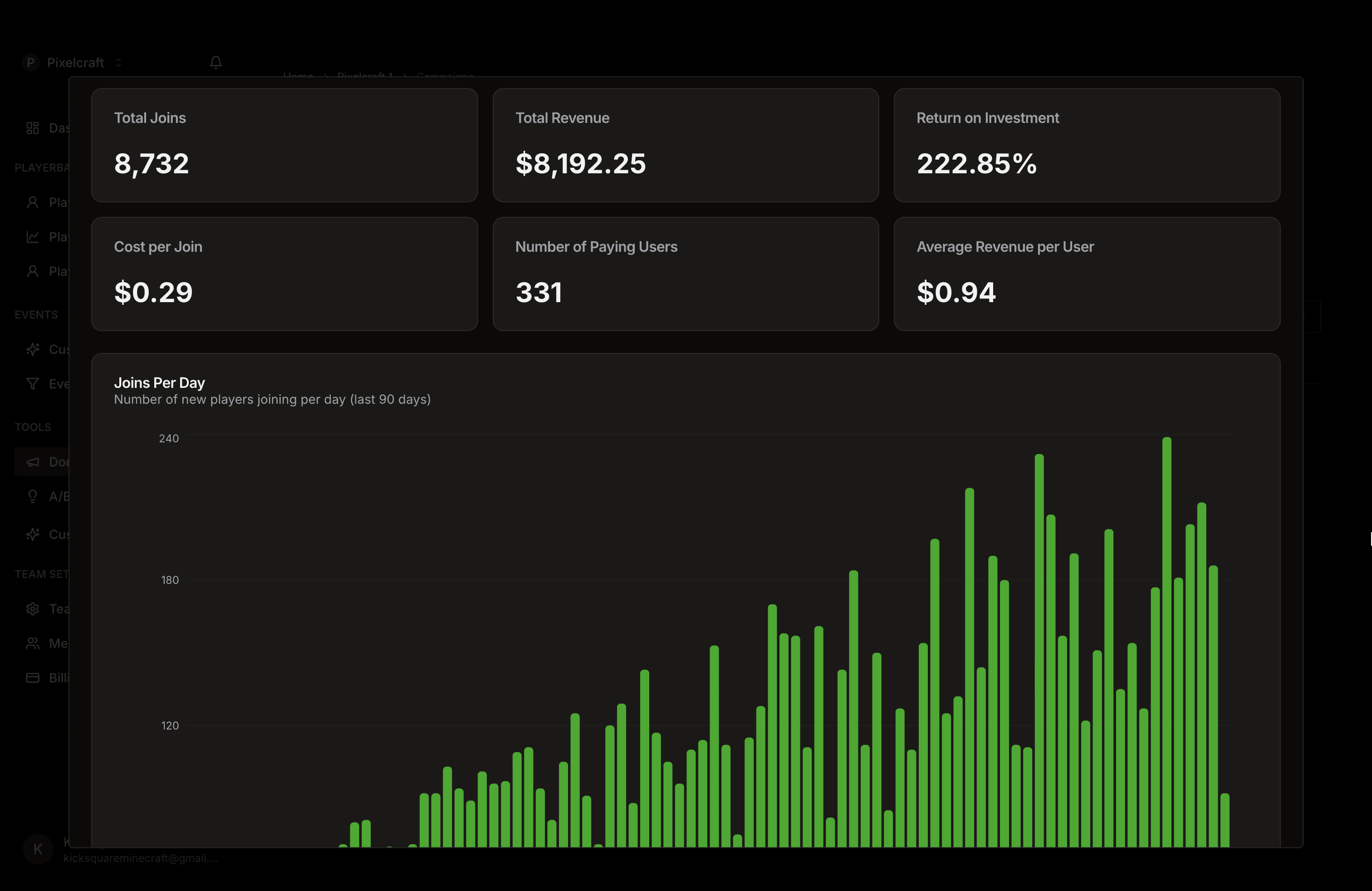Click the K user avatar
Screen dimensions: 1372x891
[x=38, y=849]
